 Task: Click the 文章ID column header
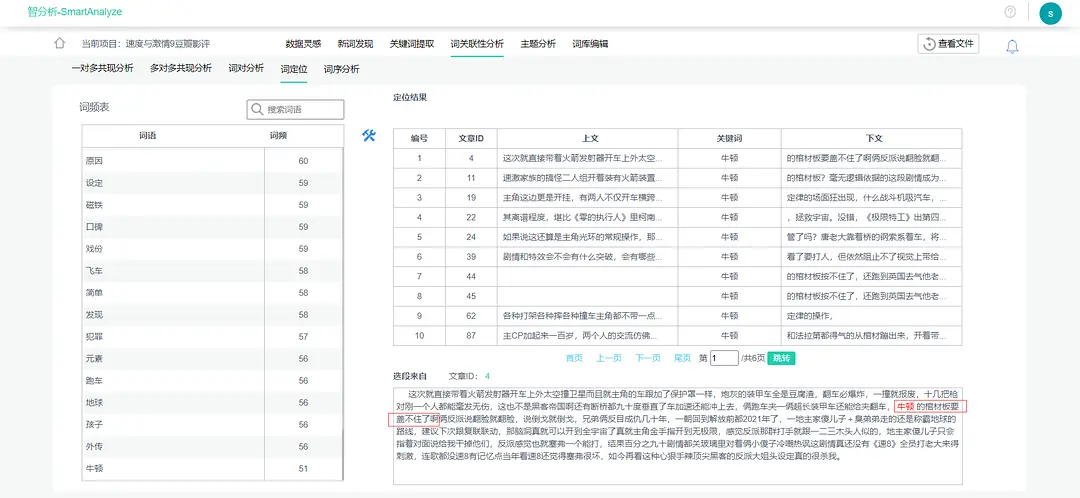(x=471, y=138)
